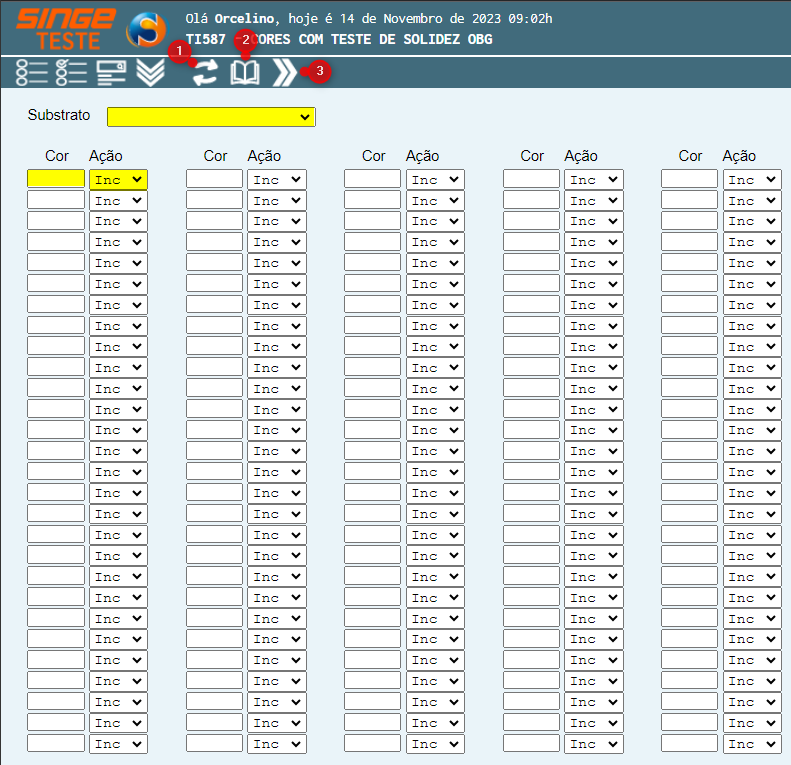Viewport: 791px width, 765px height.
Task: Open first-row Ação dropdown in second column group
Action: [277, 180]
